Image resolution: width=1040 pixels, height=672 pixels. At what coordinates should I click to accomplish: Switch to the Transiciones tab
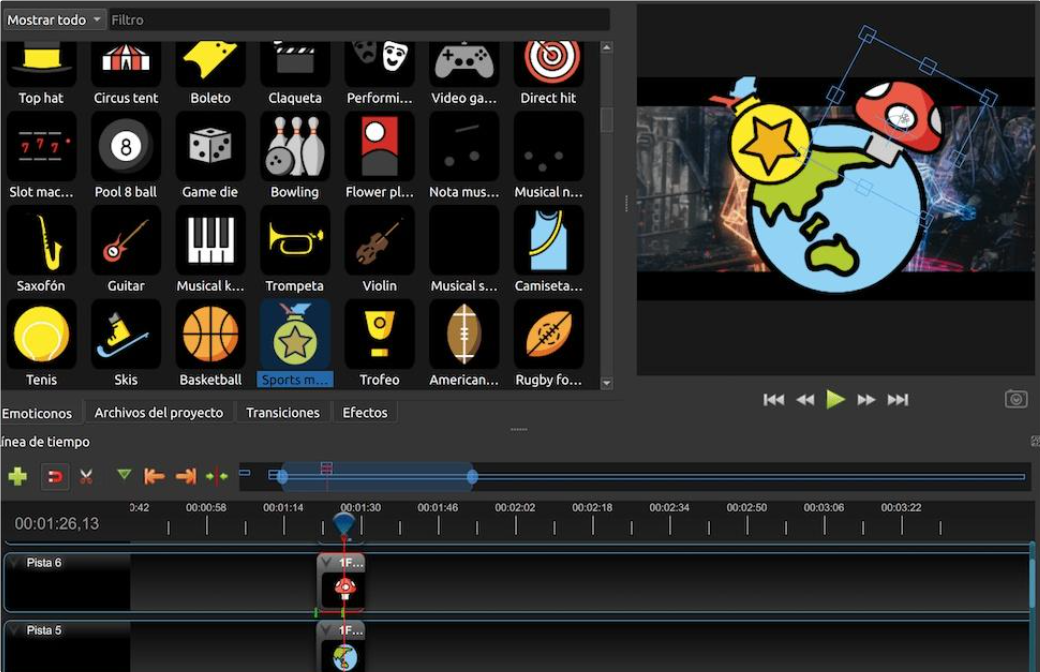(x=283, y=413)
